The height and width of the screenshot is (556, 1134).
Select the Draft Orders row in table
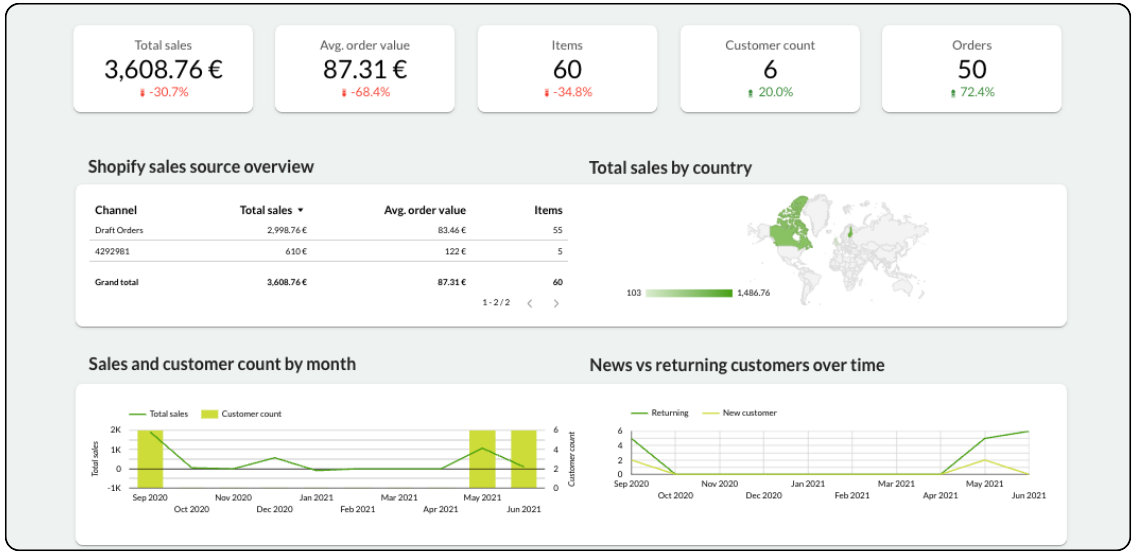pos(119,230)
